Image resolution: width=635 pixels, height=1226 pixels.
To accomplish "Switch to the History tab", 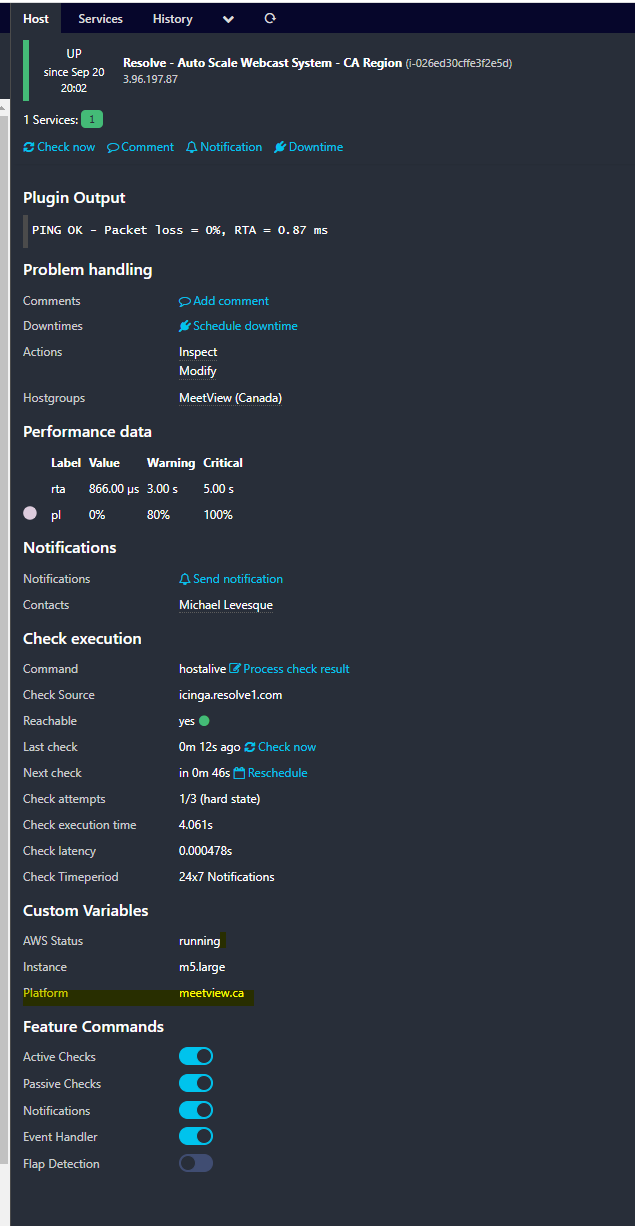I will (x=173, y=19).
